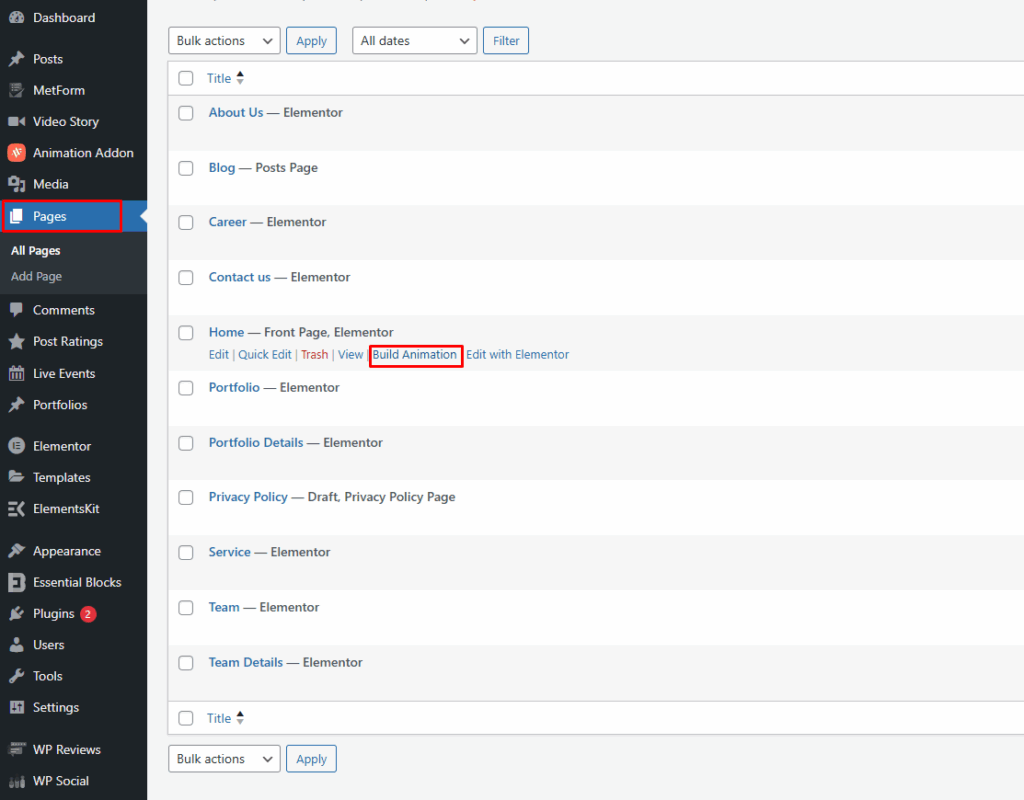Open the top Bulk actions dropdown

pyautogui.click(x=224, y=41)
